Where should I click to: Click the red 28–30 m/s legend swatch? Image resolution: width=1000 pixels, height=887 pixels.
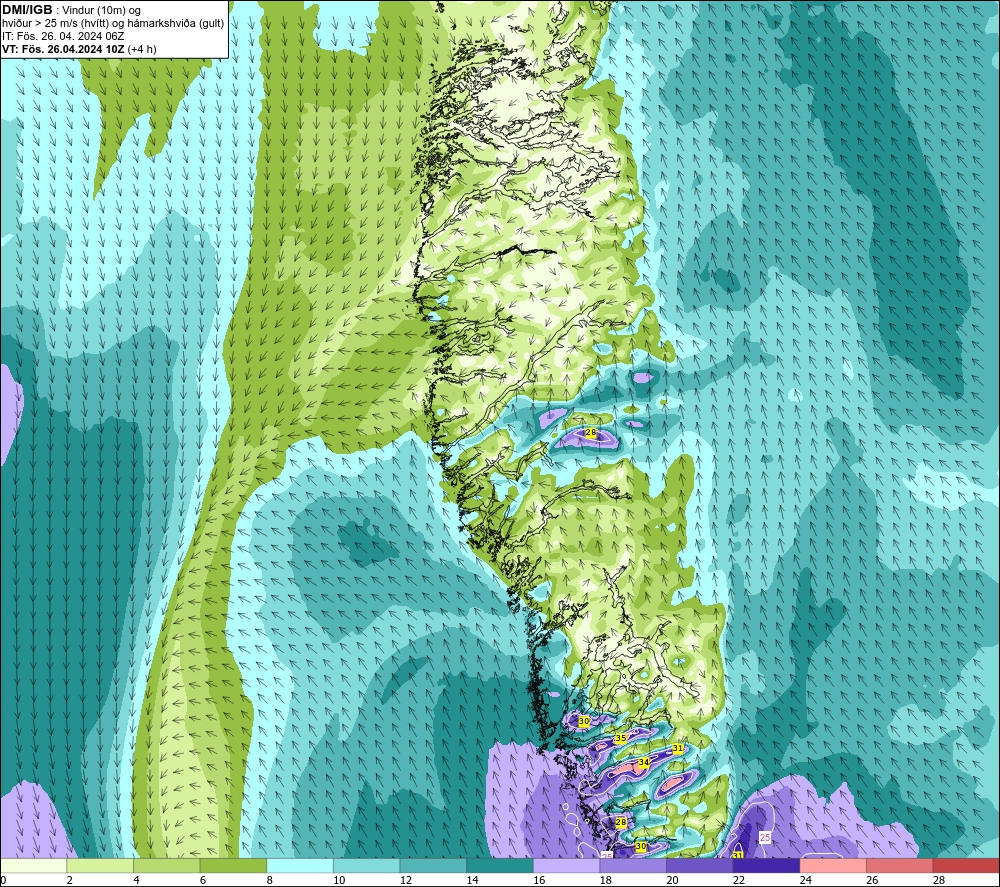966,865
